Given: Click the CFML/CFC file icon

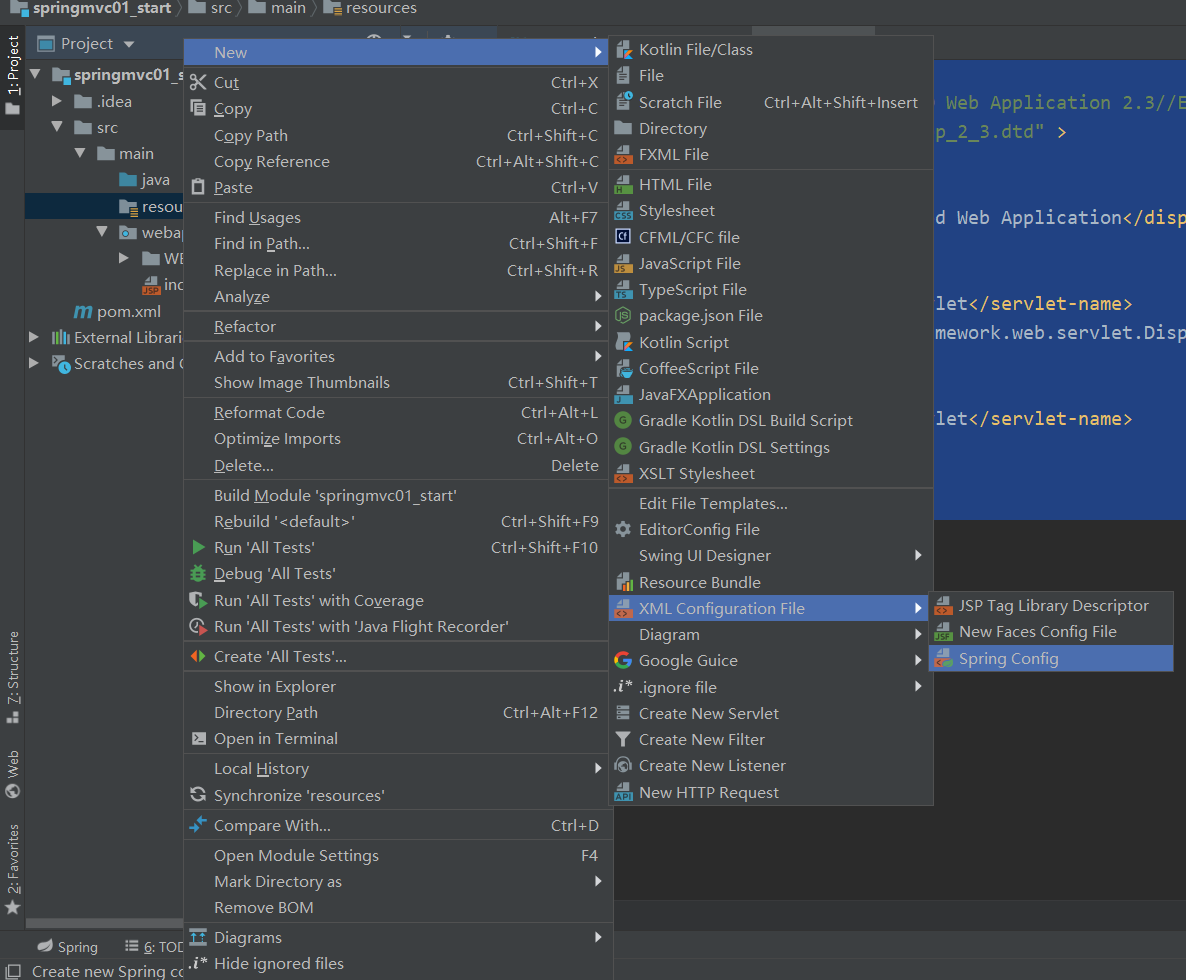Looking at the screenshot, I should pyautogui.click(x=623, y=237).
